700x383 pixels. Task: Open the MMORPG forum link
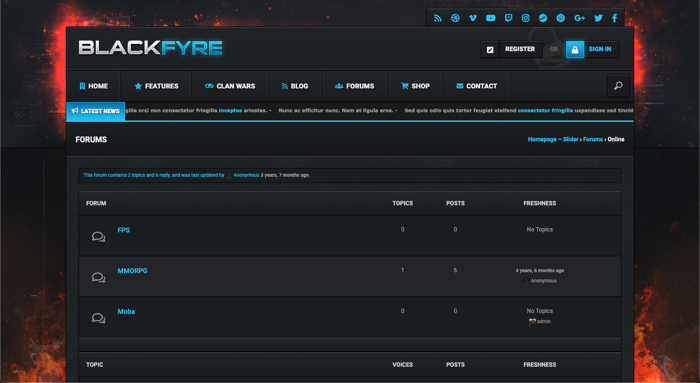coord(132,271)
